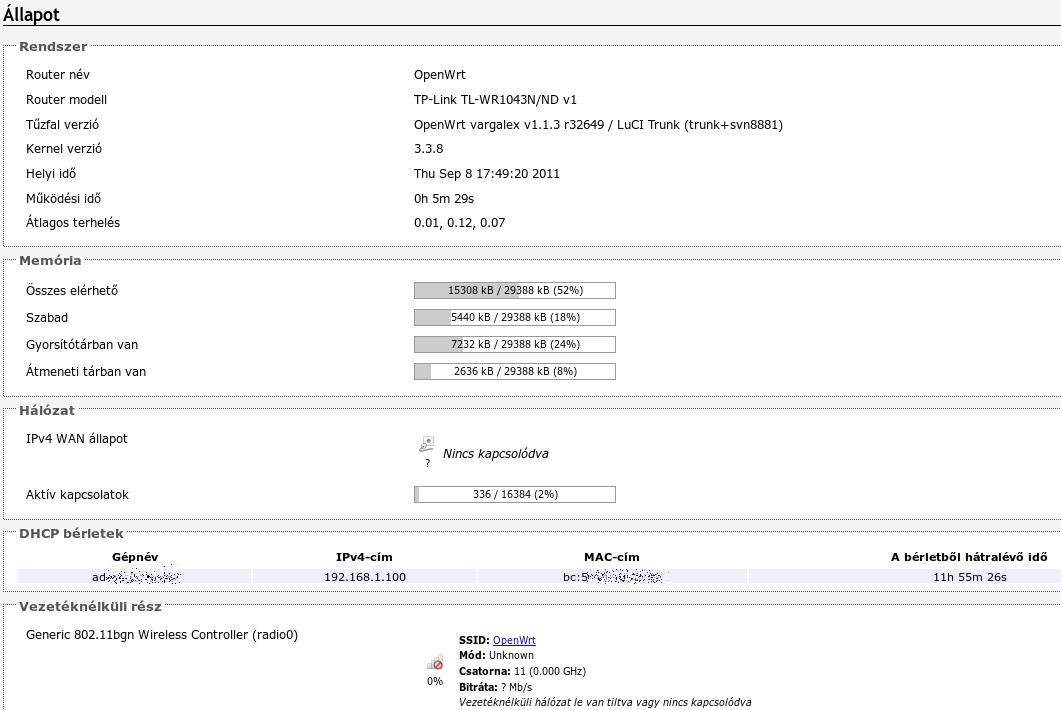This screenshot has height=710, width=1061.
Task: Click the Kernel verzió label
Action: 64,149
